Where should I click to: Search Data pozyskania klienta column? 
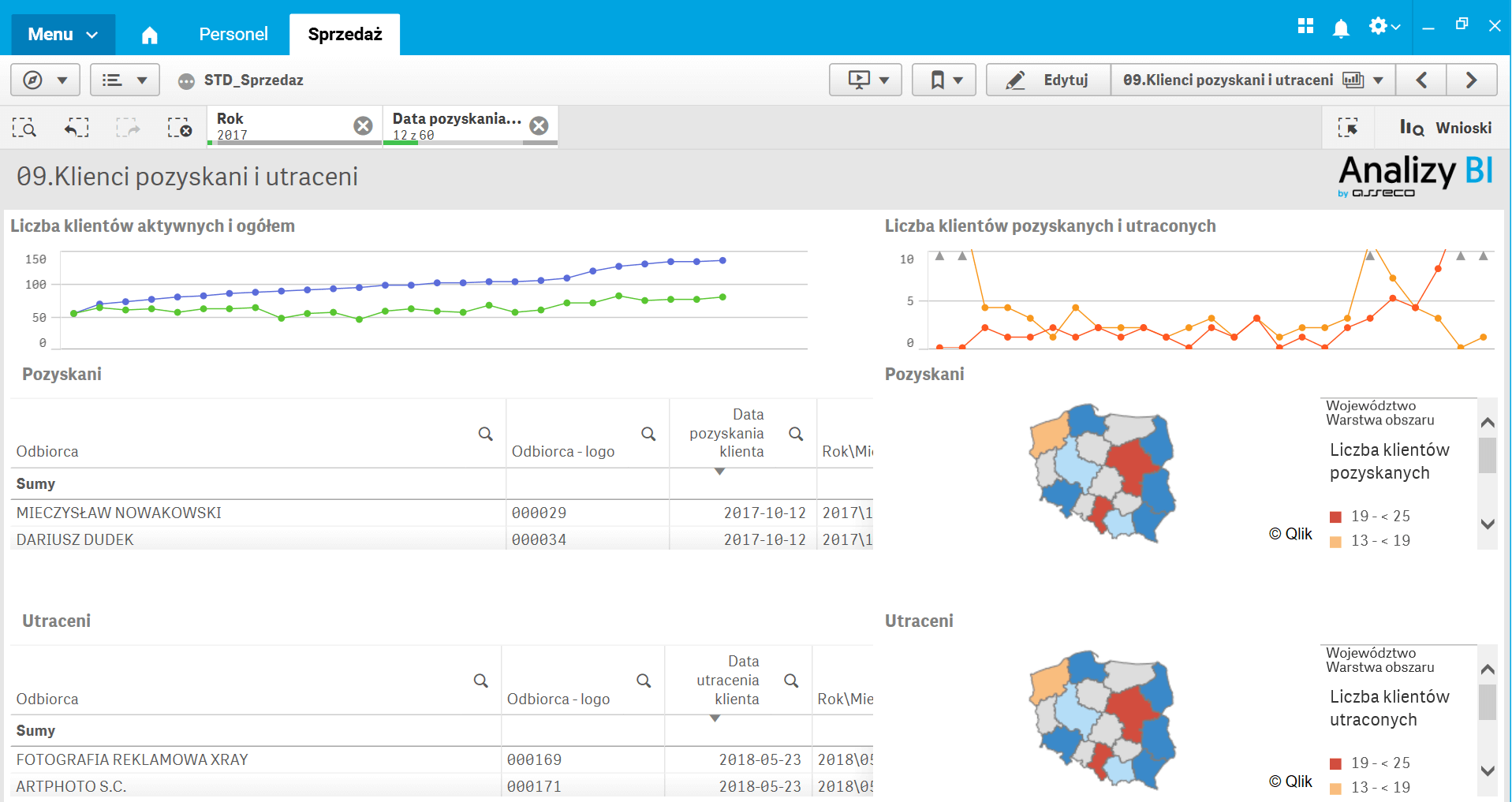(x=796, y=434)
